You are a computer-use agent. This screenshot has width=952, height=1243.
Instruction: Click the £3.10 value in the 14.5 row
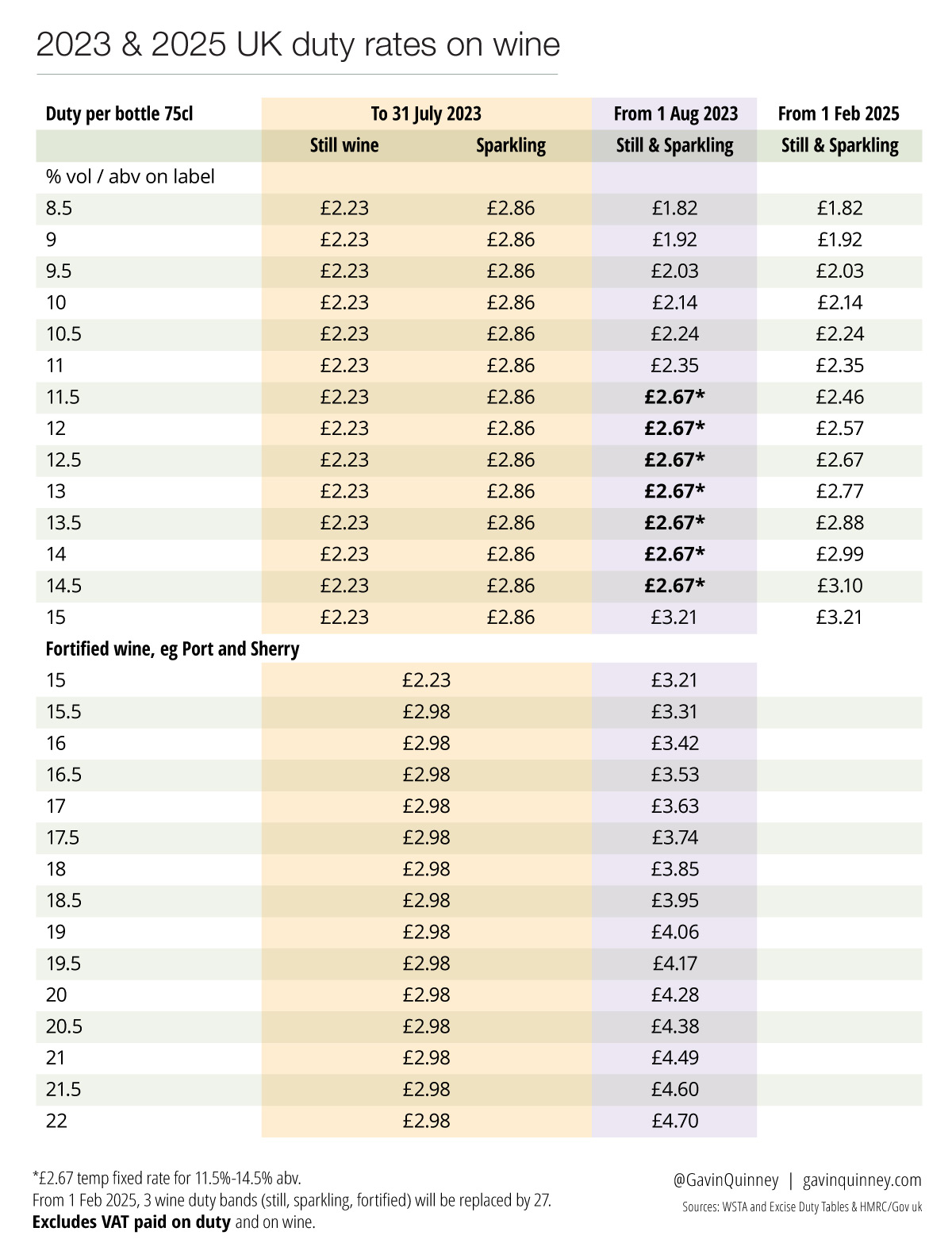point(839,586)
